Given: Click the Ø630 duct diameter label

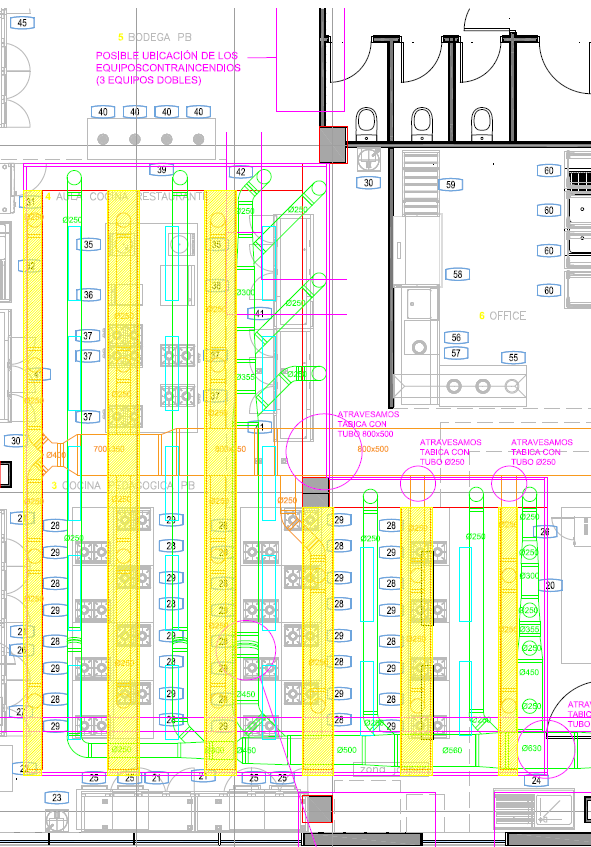Looking at the screenshot, I should (x=532, y=749).
